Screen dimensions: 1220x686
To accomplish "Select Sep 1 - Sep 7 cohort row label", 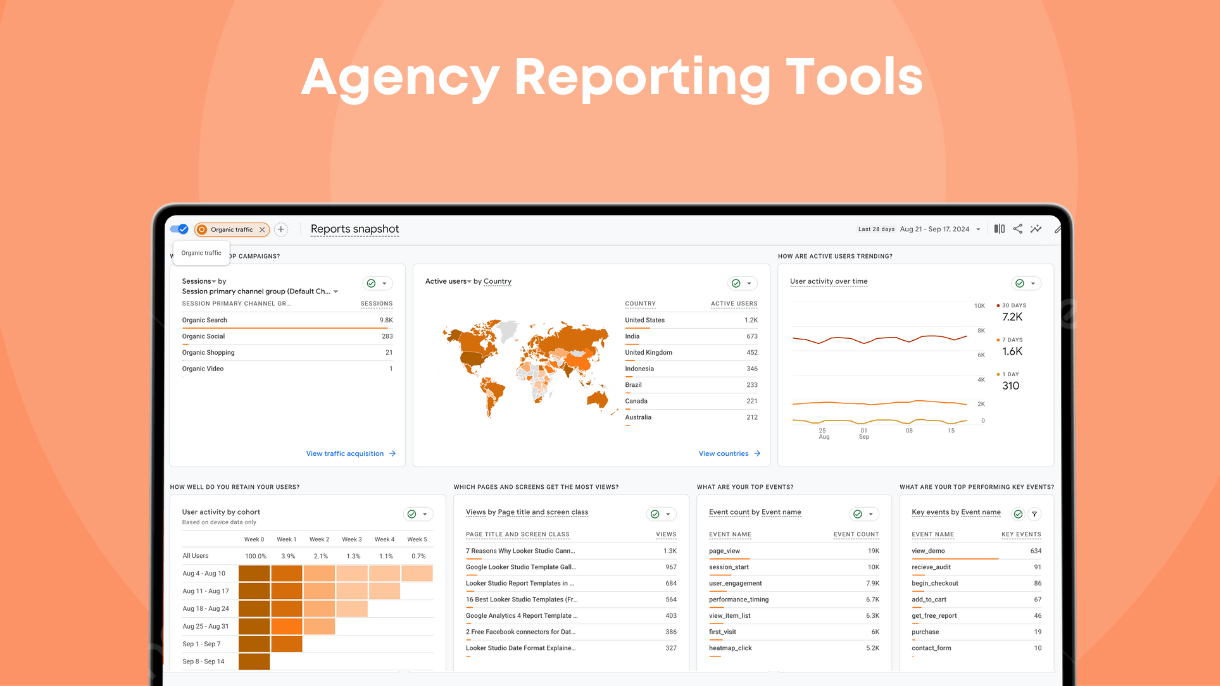I will (x=203, y=643).
